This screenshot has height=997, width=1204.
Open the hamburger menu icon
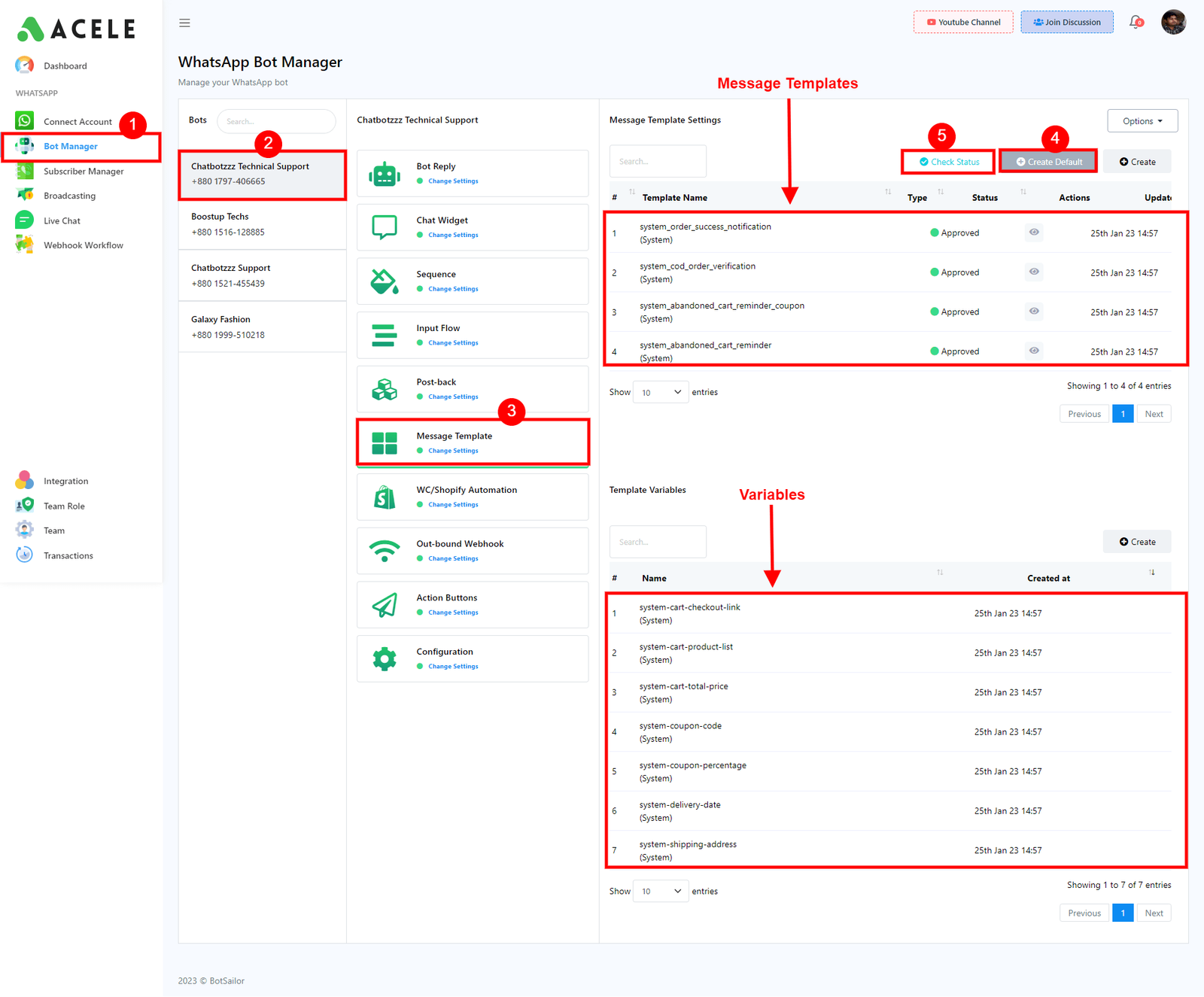coord(184,23)
